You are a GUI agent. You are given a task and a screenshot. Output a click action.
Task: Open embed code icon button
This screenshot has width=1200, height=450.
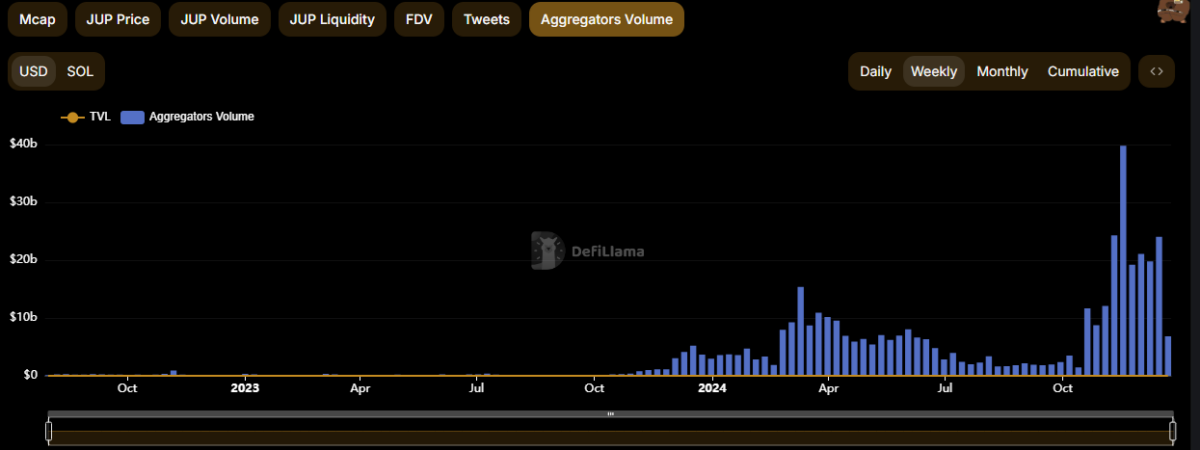coord(1156,71)
